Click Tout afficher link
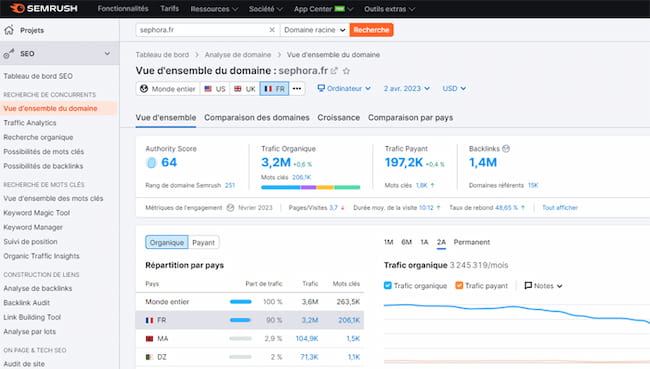650x369 pixels. click(x=560, y=208)
